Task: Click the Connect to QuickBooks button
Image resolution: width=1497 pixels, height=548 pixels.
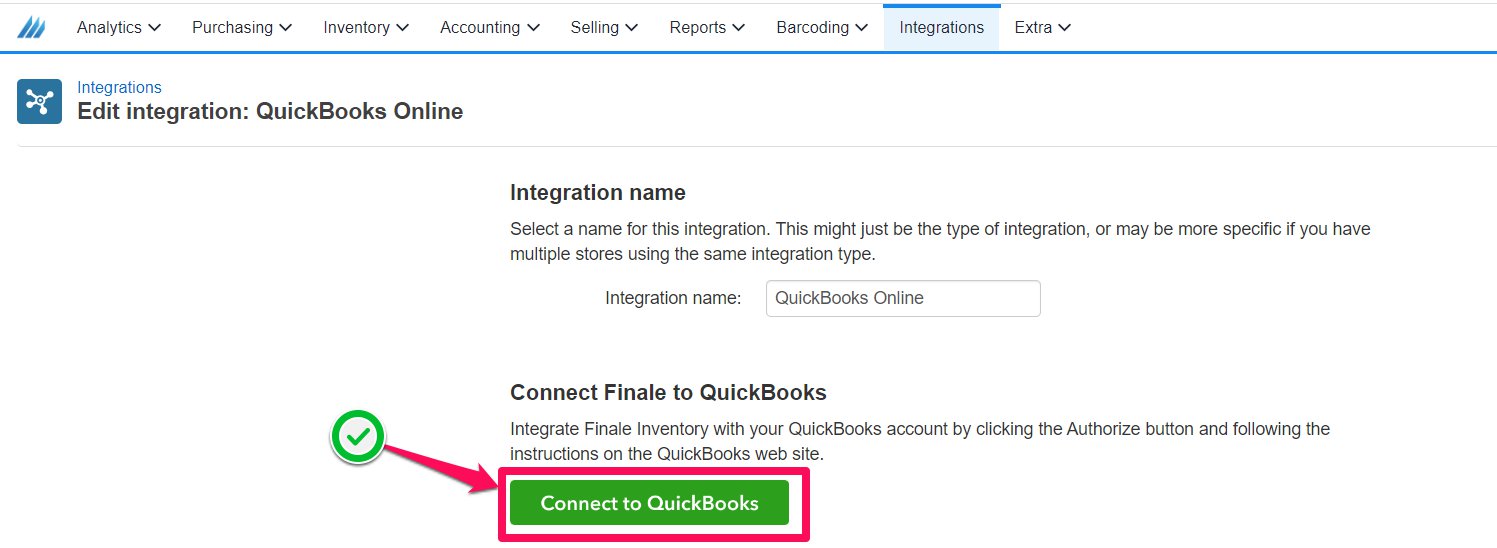Action: pos(649,503)
